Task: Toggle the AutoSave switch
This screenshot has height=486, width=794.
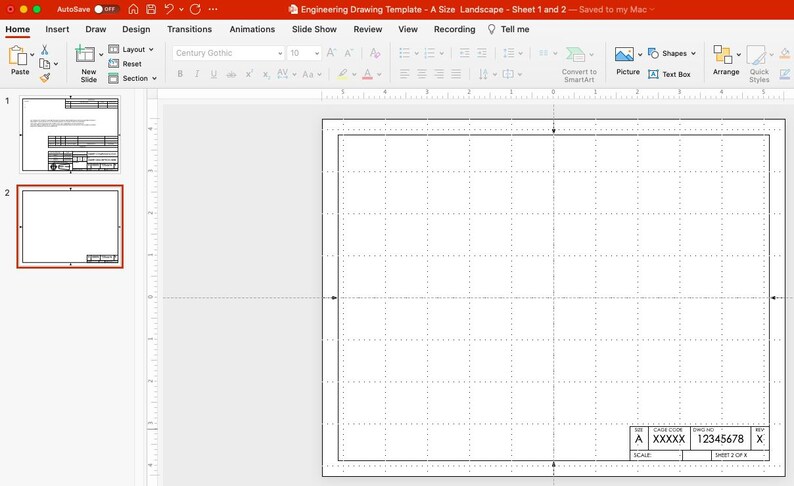Action: point(106,9)
